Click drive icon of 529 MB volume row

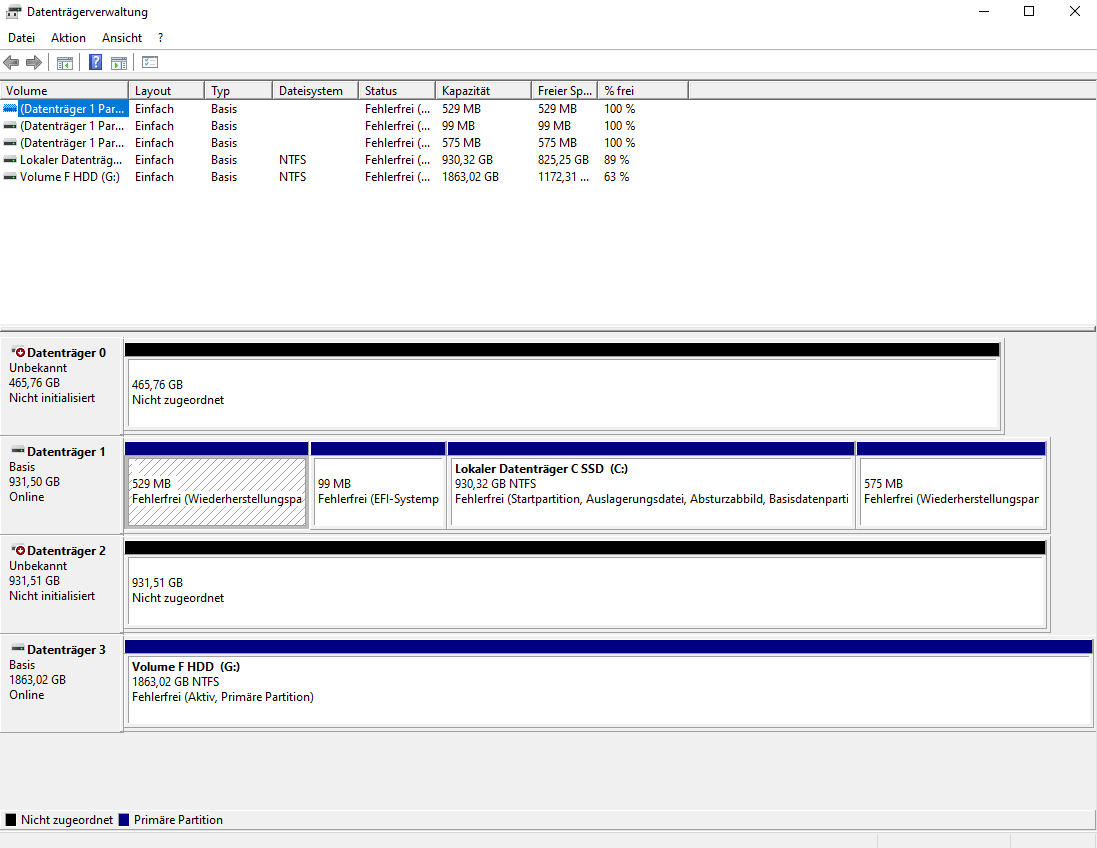tap(10, 108)
